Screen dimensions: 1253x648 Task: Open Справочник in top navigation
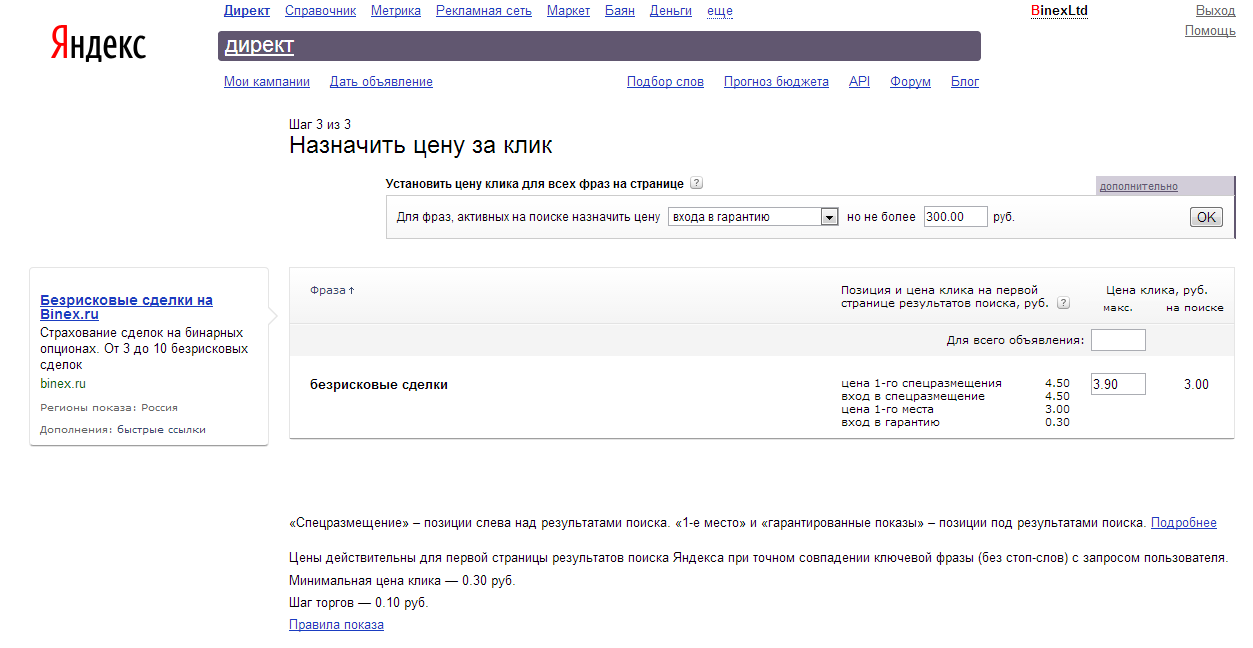[x=320, y=11]
